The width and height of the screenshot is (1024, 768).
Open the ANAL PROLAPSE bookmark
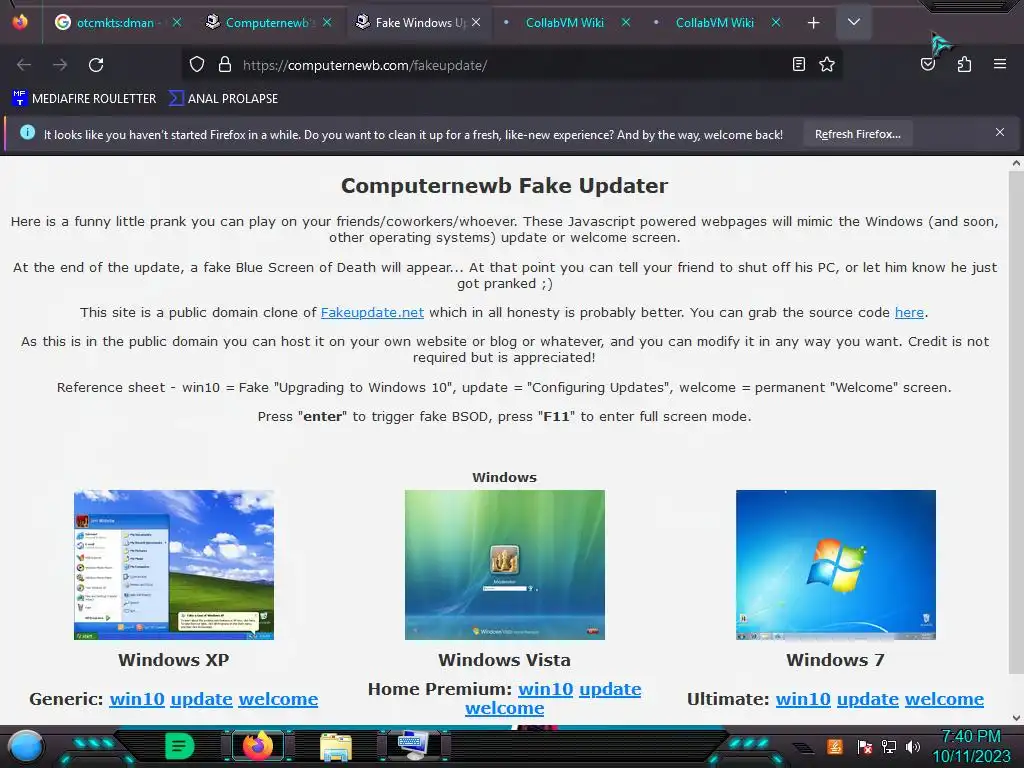pyautogui.click(x=223, y=99)
